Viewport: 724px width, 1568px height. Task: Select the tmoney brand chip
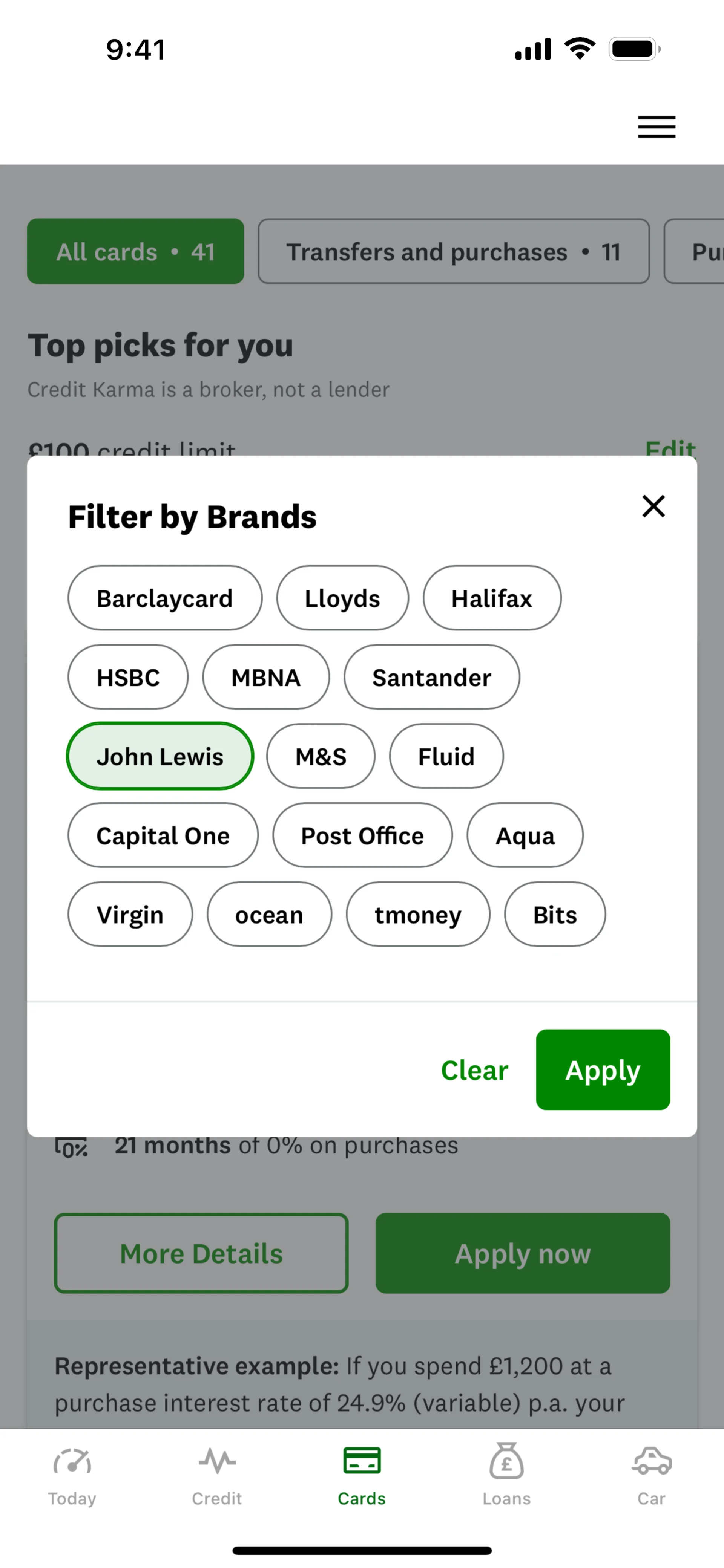tap(418, 914)
